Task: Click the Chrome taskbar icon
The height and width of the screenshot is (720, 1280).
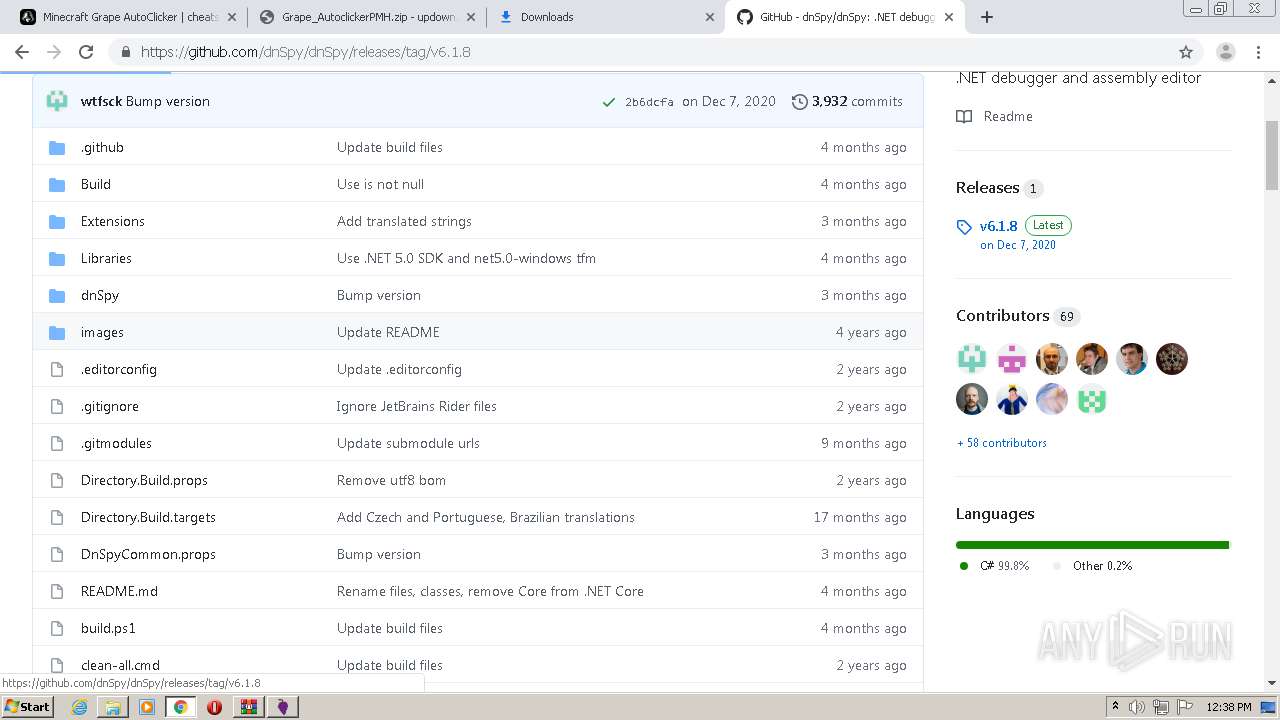Action: [x=181, y=707]
